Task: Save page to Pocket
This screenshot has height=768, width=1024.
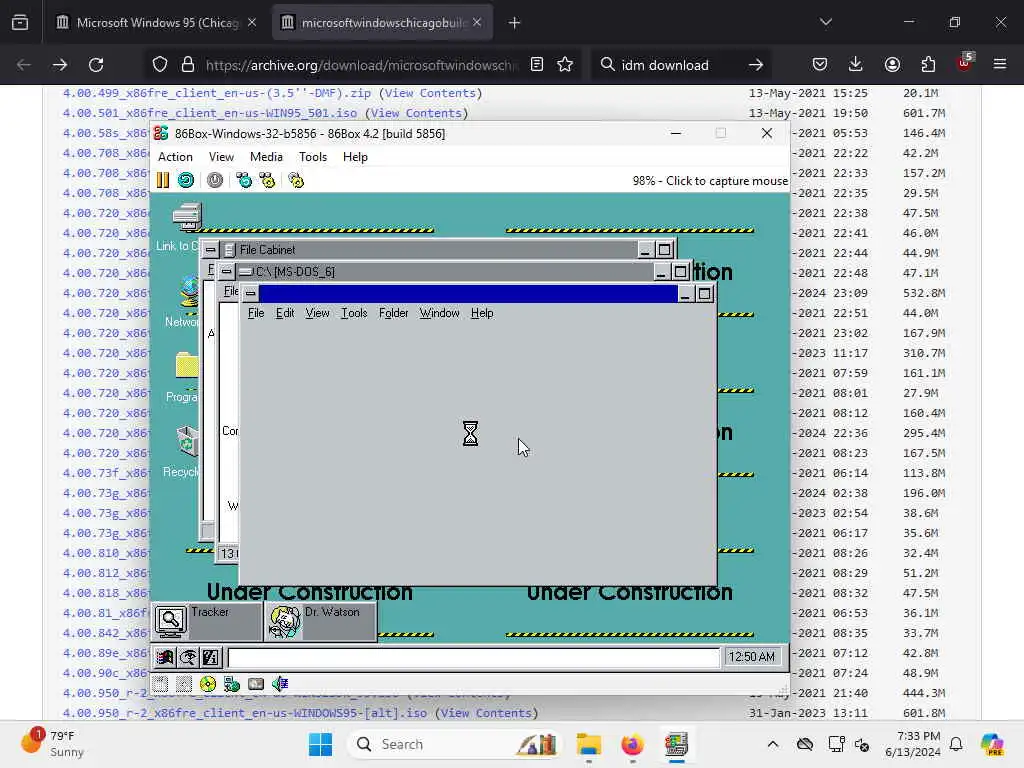Action: click(820, 65)
